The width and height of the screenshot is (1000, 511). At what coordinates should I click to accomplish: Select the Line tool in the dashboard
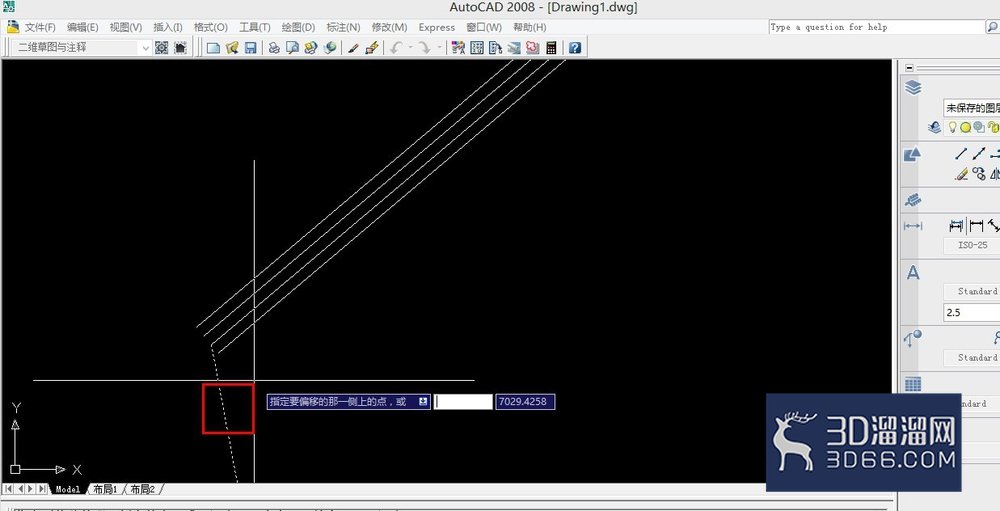[961, 153]
